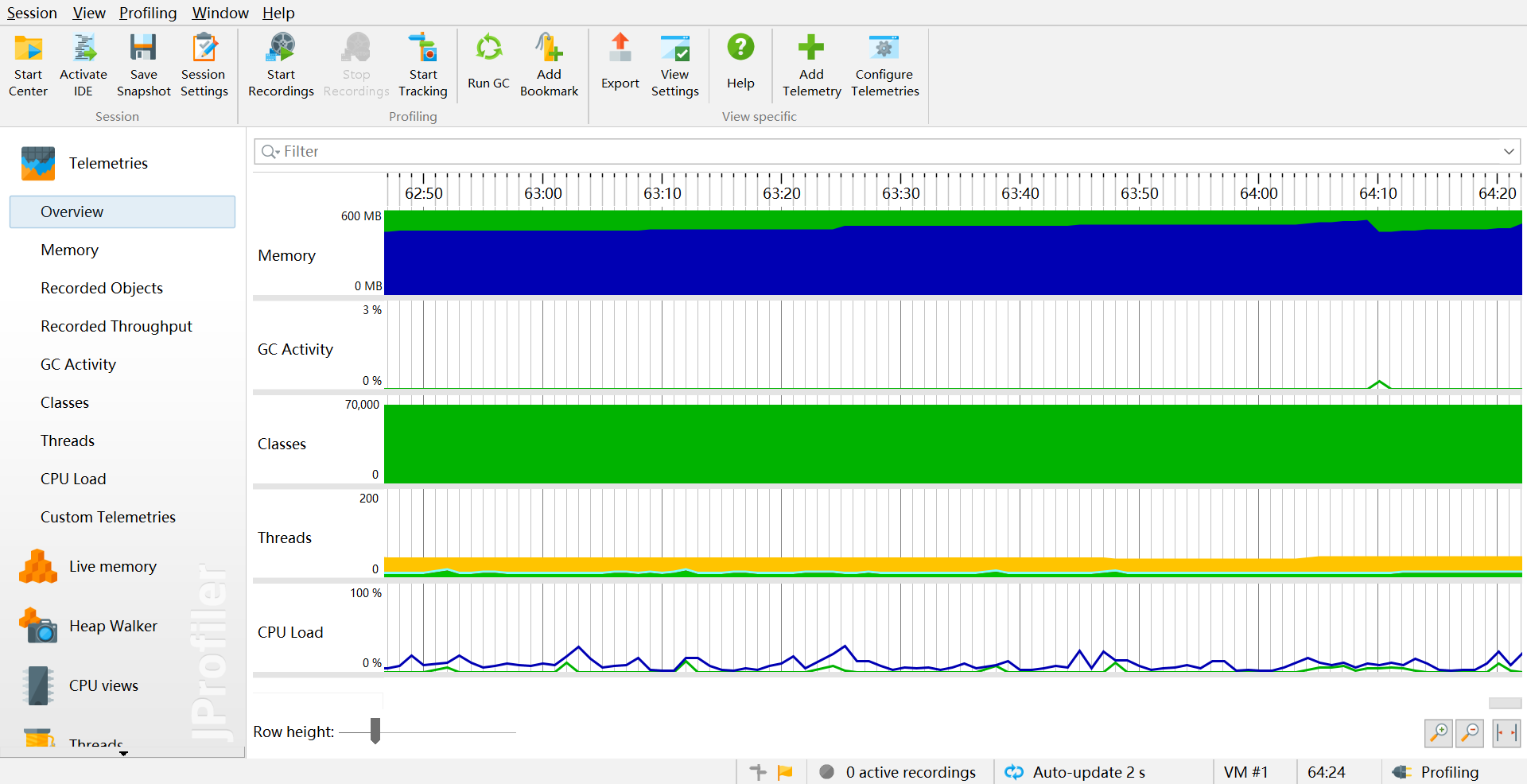Click the add bookmark plus icon in status bar
This screenshot has height=784, width=1527.
click(758, 772)
